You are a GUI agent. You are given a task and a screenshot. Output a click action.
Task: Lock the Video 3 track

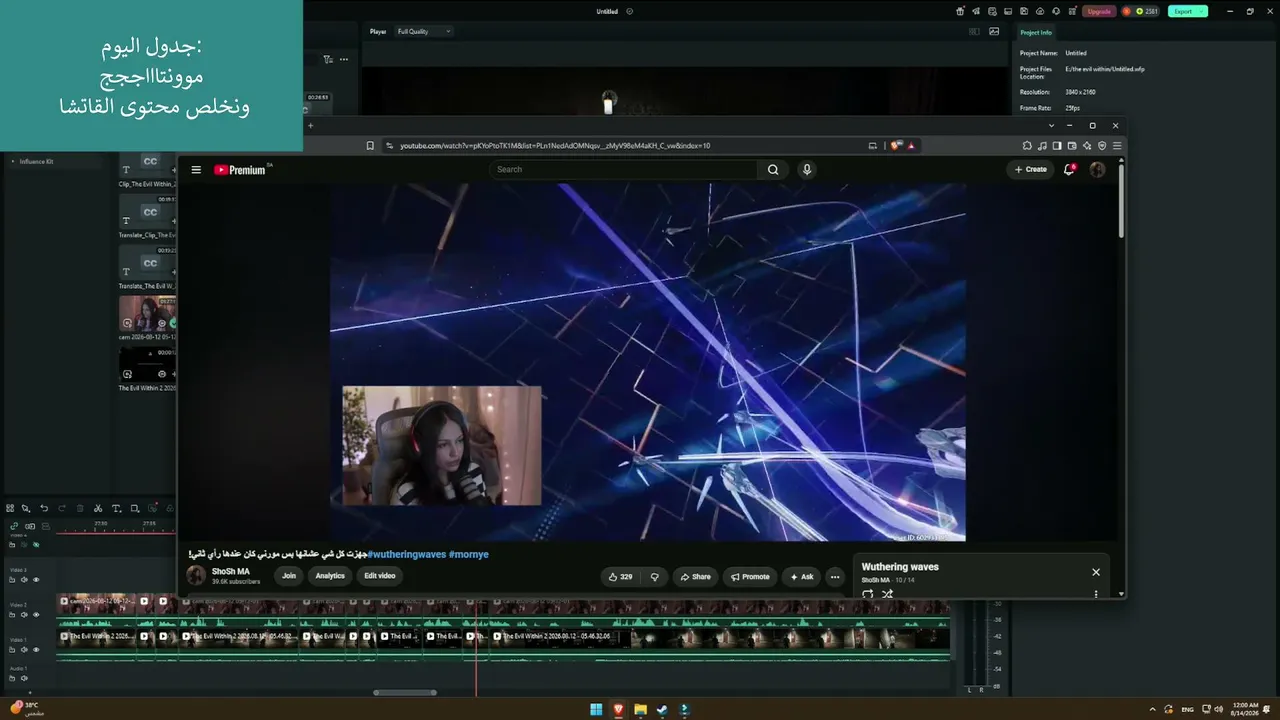tap(13, 580)
